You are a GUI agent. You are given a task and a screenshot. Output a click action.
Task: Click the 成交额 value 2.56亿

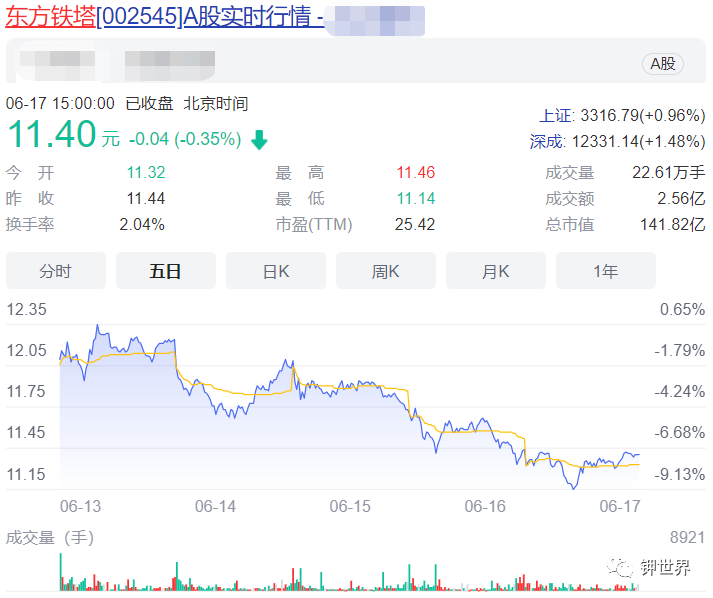(x=681, y=199)
